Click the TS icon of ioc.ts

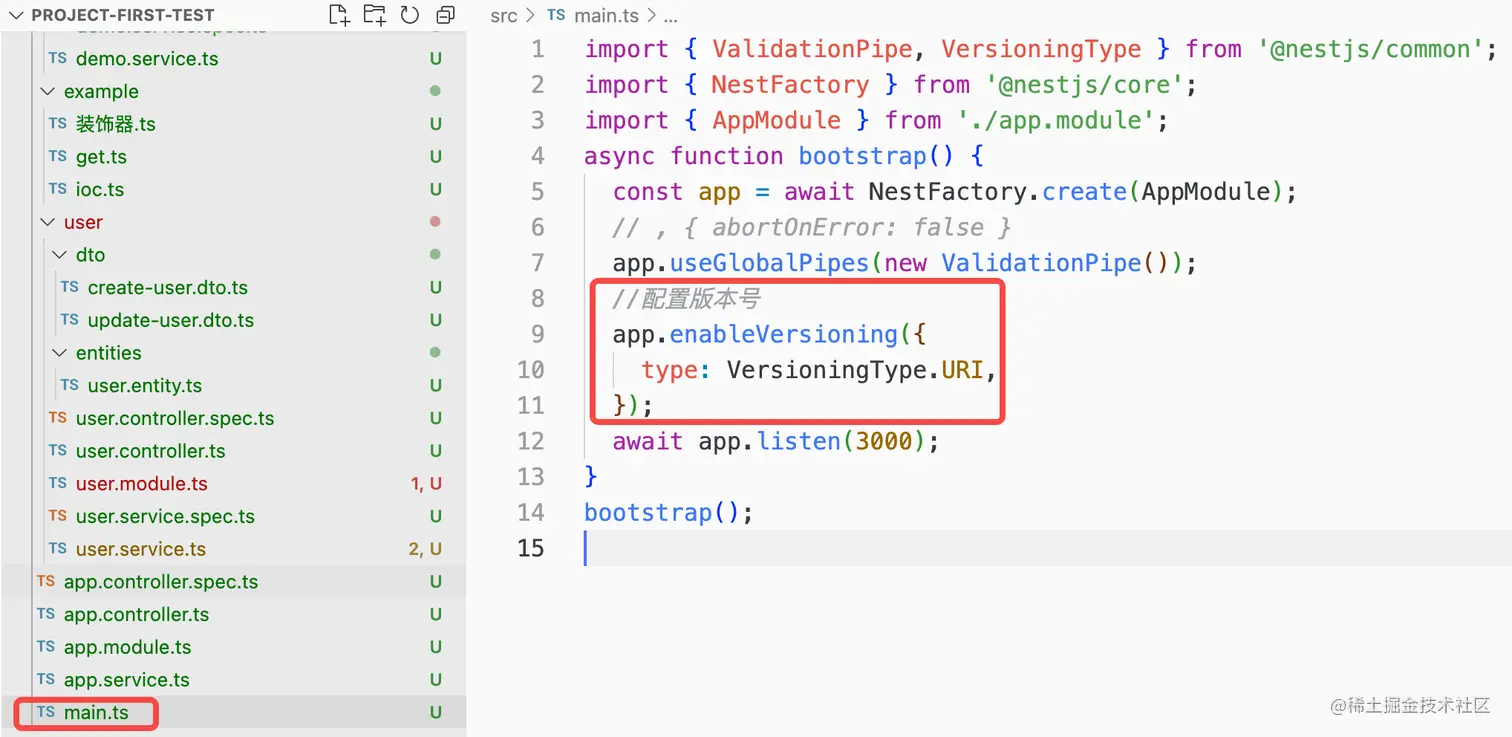click(58, 189)
